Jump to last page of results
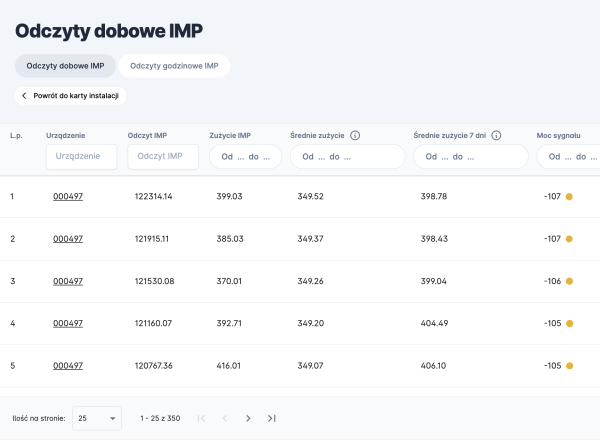Image resolution: width=600 pixels, height=441 pixels. point(272,418)
